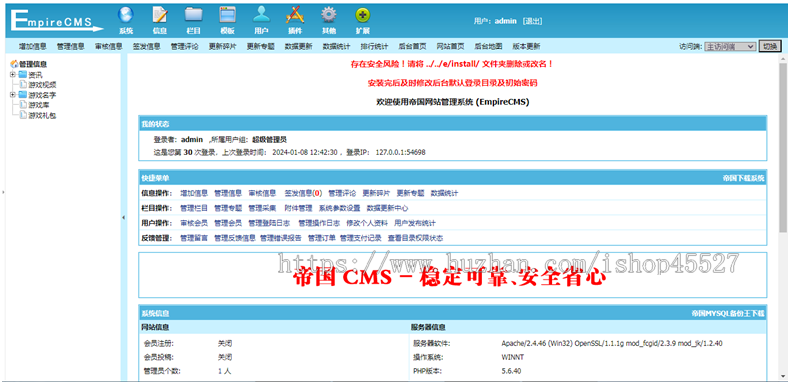Select 后台地图 in the top submenu bar
This screenshot has width=790, height=384.
point(488,46)
